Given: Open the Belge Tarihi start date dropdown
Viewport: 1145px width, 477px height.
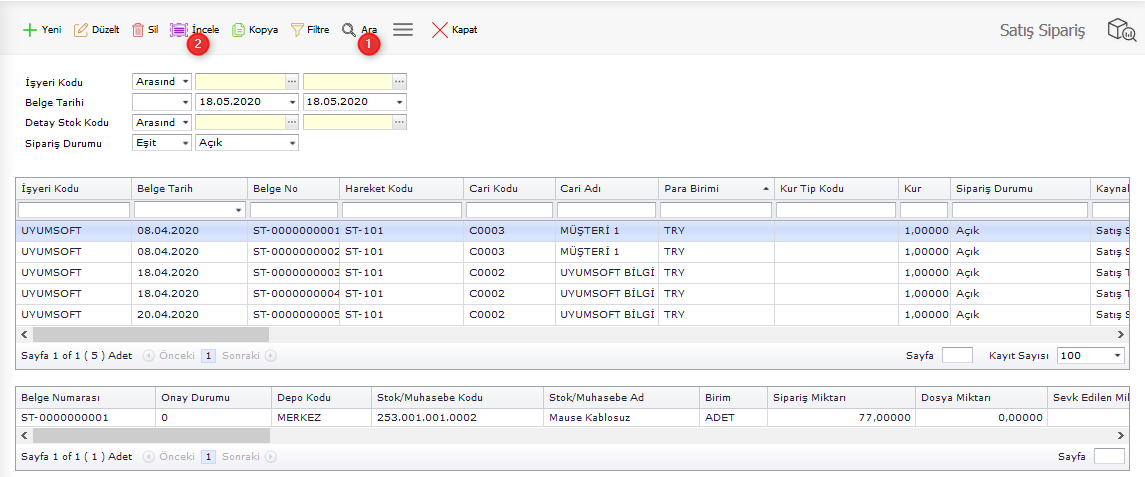Looking at the screenshot, I should pyautogui.click(x=292, y=102).
